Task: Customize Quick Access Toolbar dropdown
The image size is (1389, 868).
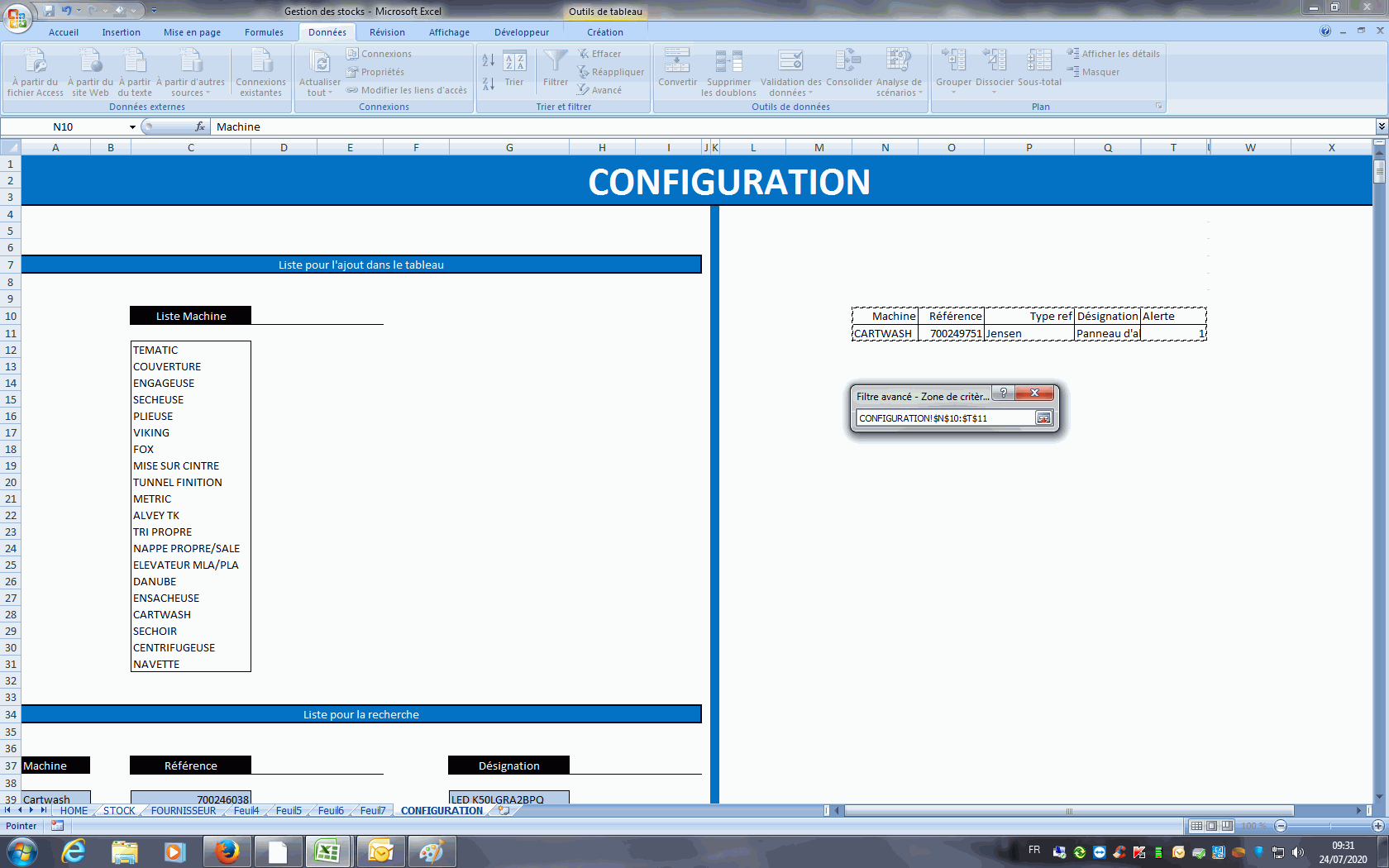Action: pyautogui.click(x=154, y=11)
